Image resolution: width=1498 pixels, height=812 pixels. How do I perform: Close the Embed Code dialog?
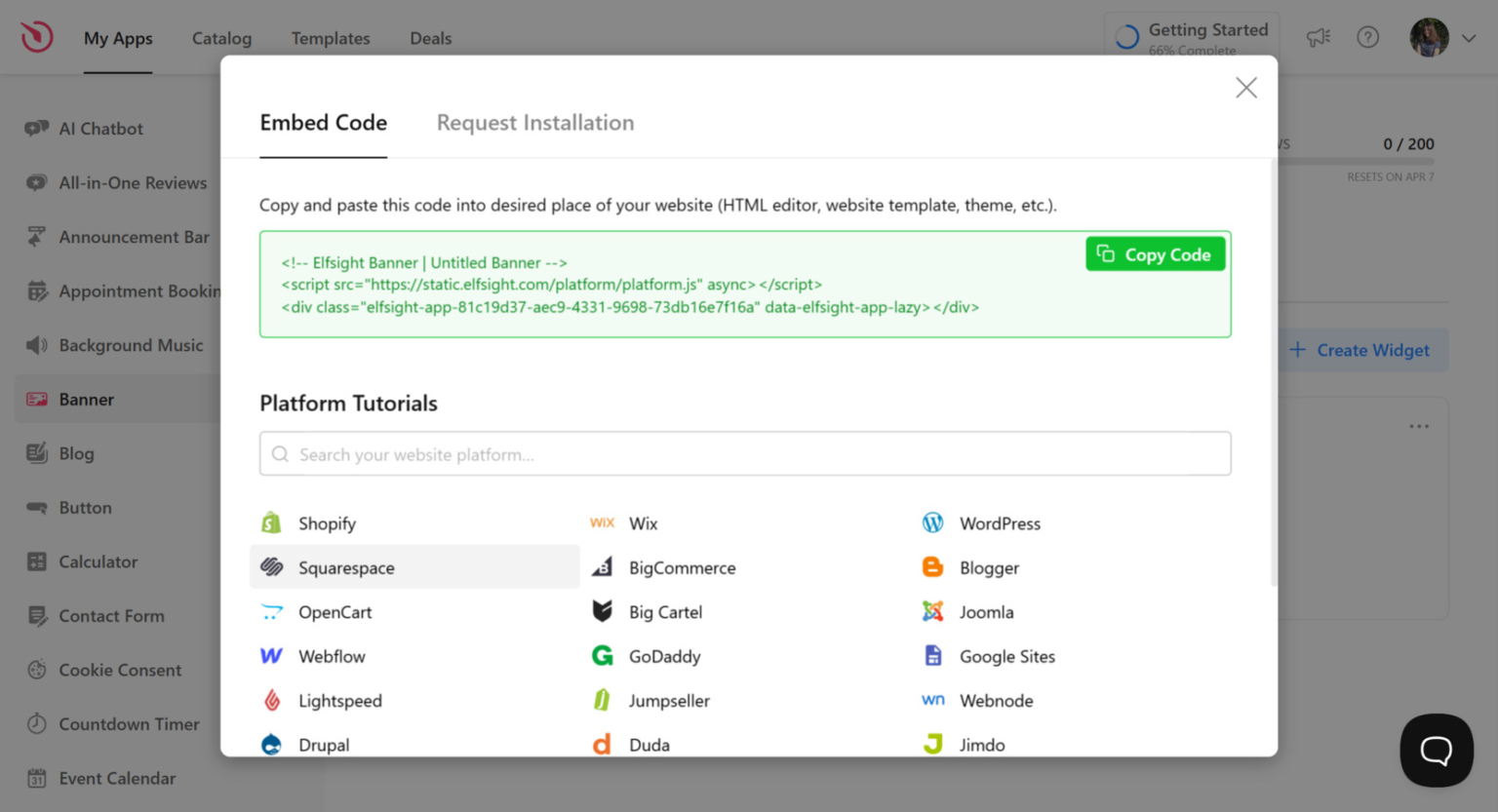[1245, 88]
